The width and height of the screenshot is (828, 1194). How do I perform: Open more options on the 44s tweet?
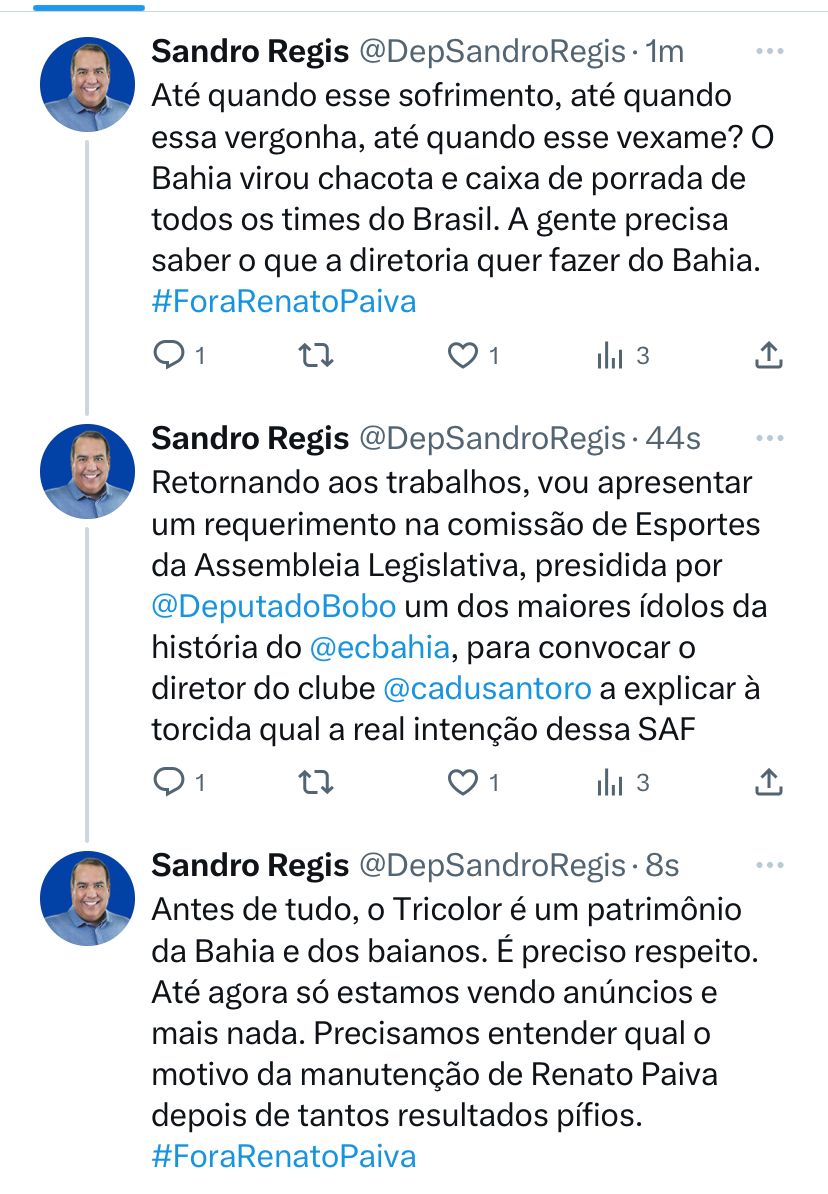pos(769,438)
